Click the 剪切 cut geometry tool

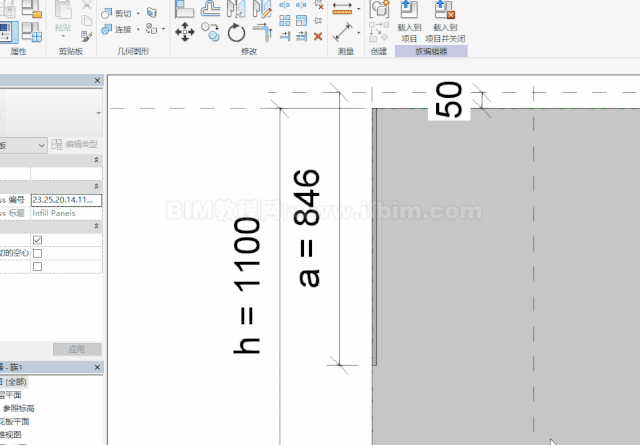pyautogui.click(x=116, y=13)
